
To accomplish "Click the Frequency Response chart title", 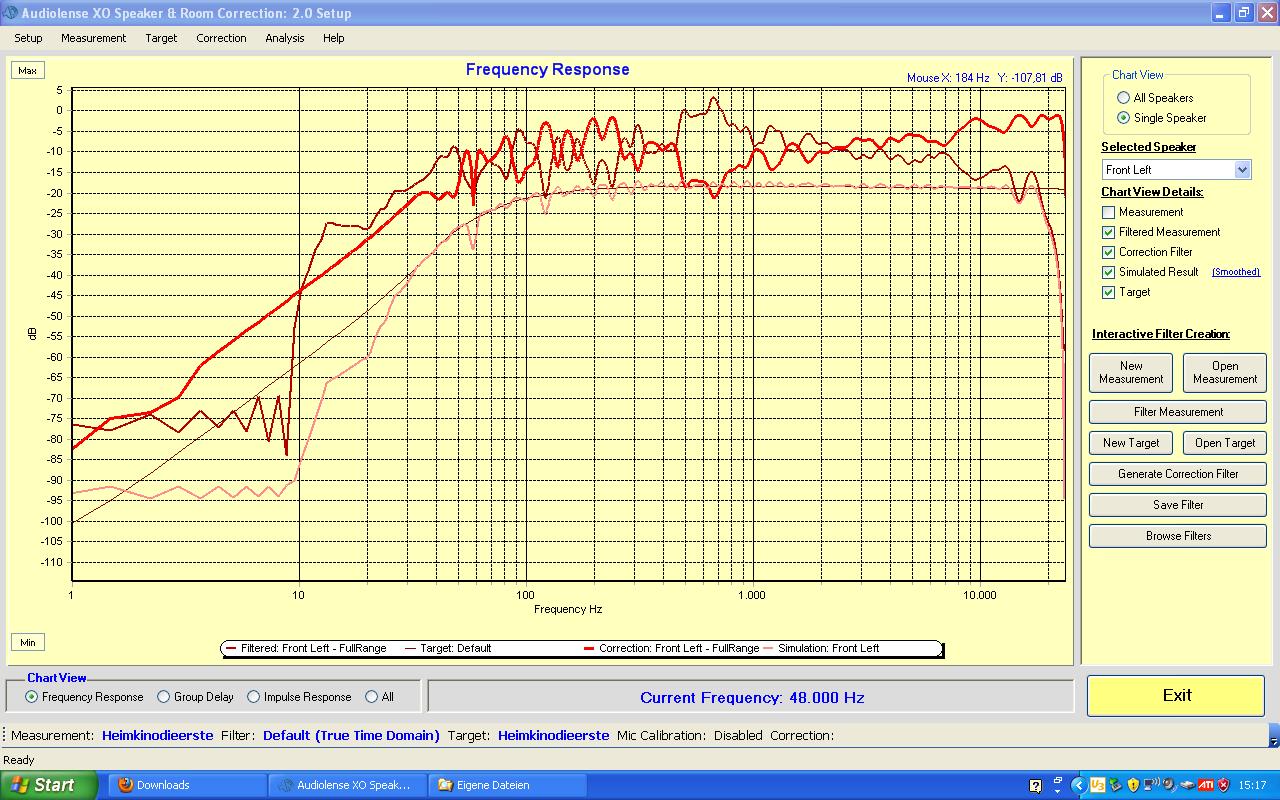I will pos(547,69).
